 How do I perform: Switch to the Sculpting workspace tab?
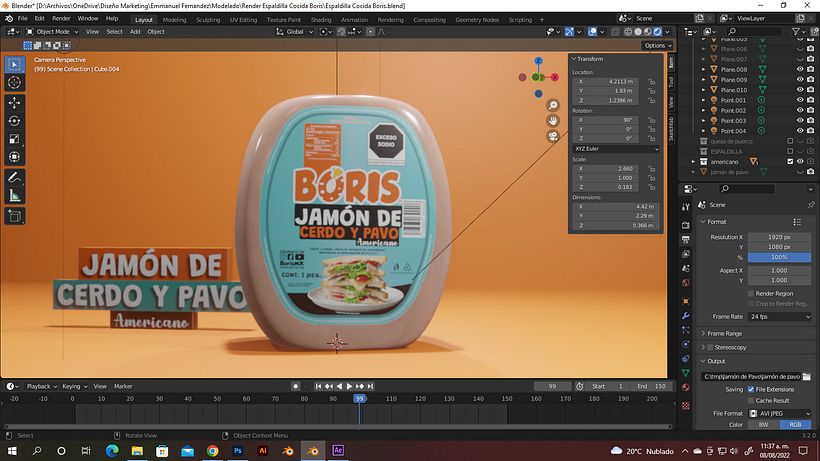(208, 19)
